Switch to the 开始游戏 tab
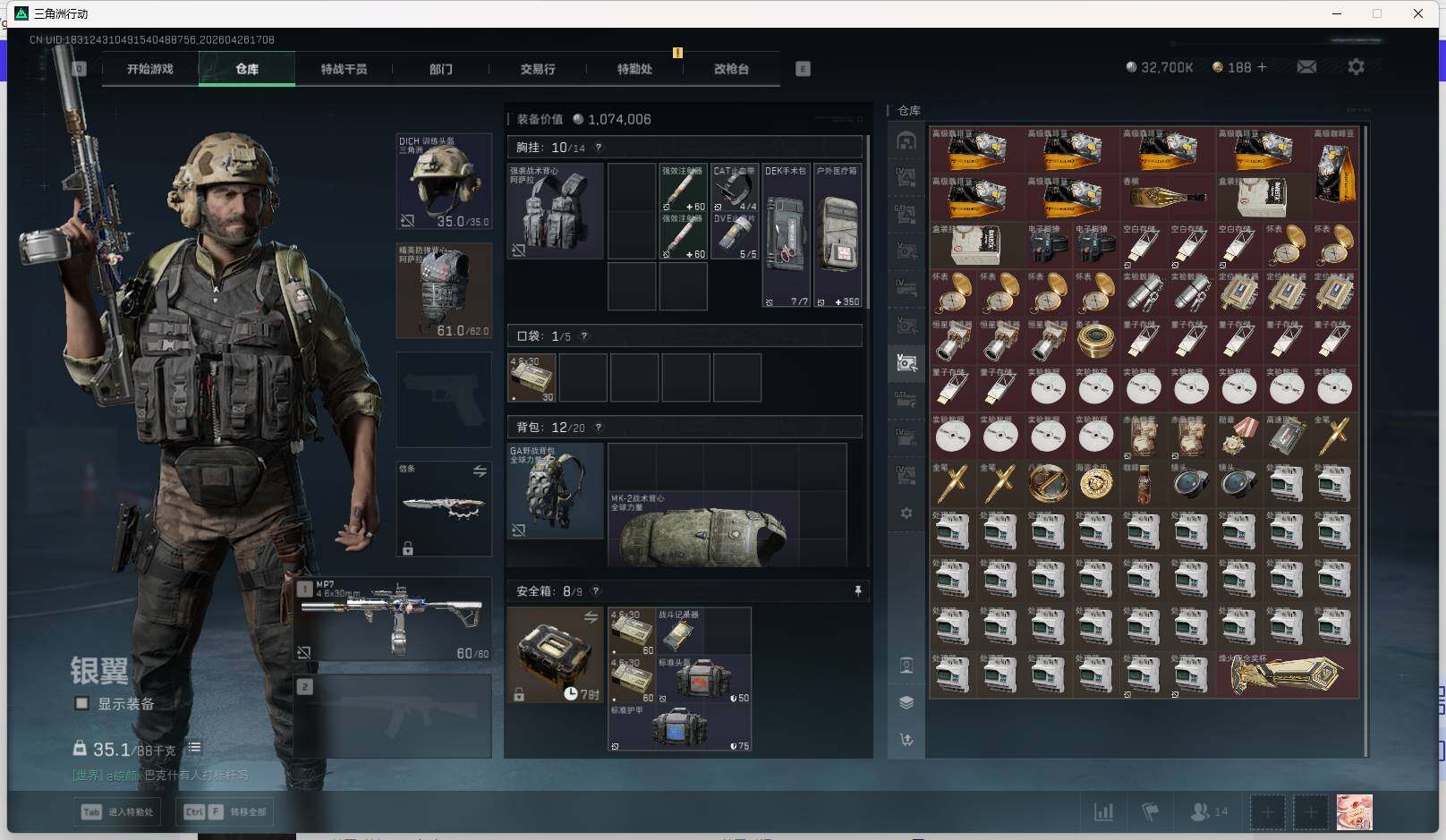The height and width of the screenshot is (840, 1446). (150, 69)
